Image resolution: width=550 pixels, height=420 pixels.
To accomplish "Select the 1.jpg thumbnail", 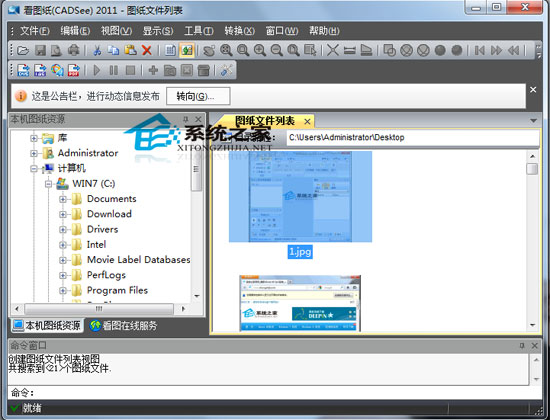I will click(300, 205).
